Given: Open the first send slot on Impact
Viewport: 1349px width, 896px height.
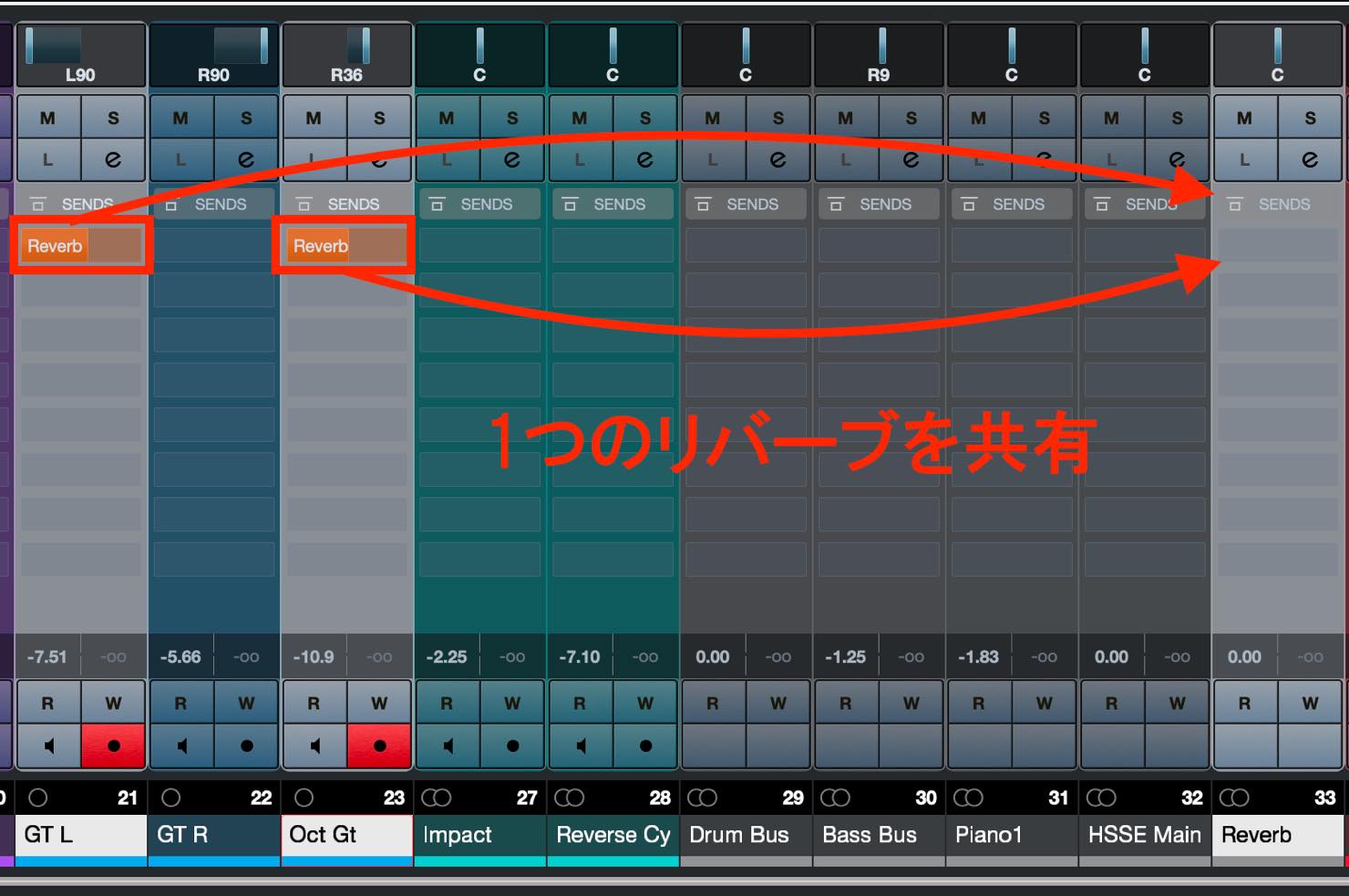Looking at the screenshot, I should 480,246.
